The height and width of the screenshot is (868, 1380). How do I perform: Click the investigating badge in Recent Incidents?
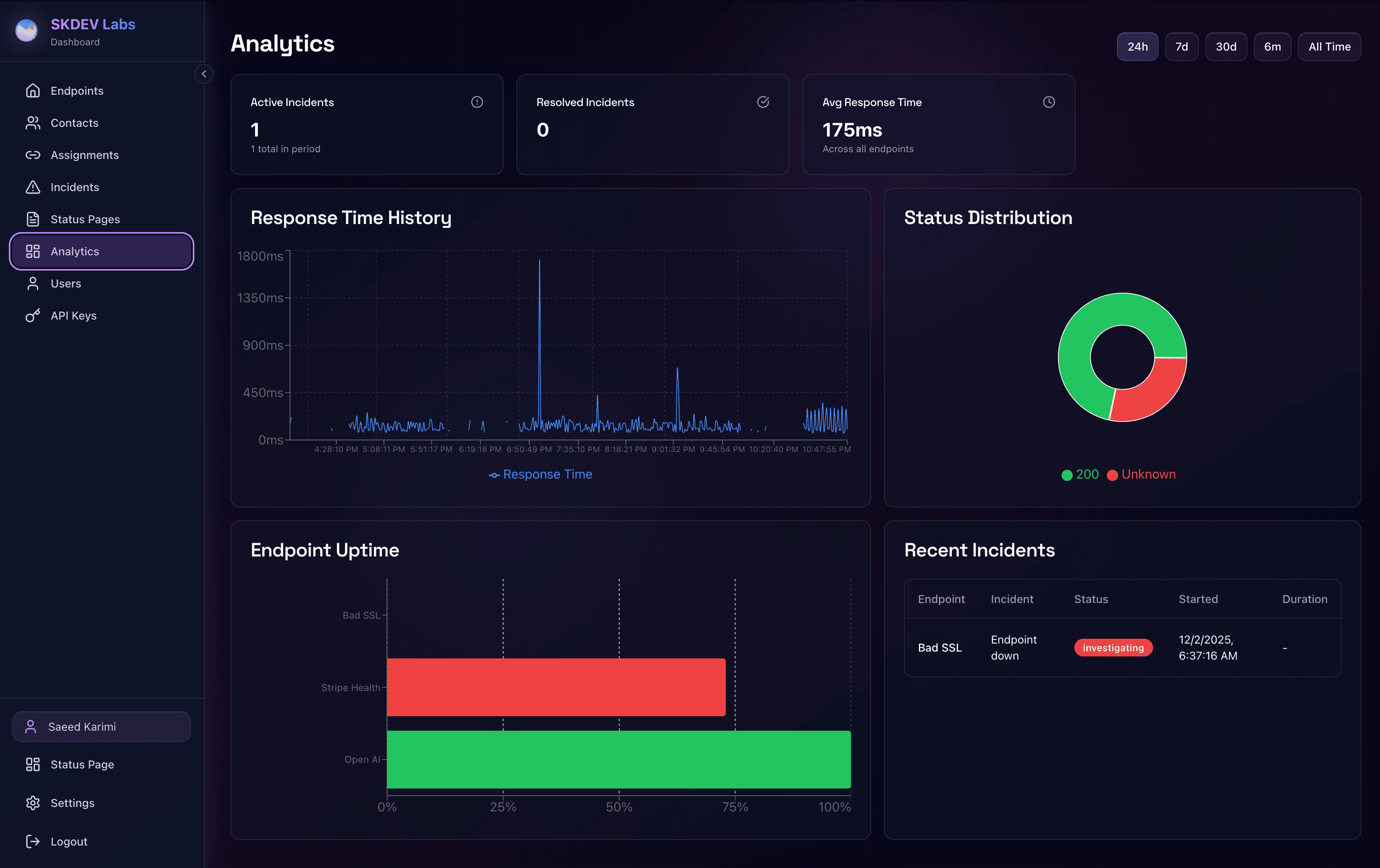pyautogui.click(x=1113, y=648)
